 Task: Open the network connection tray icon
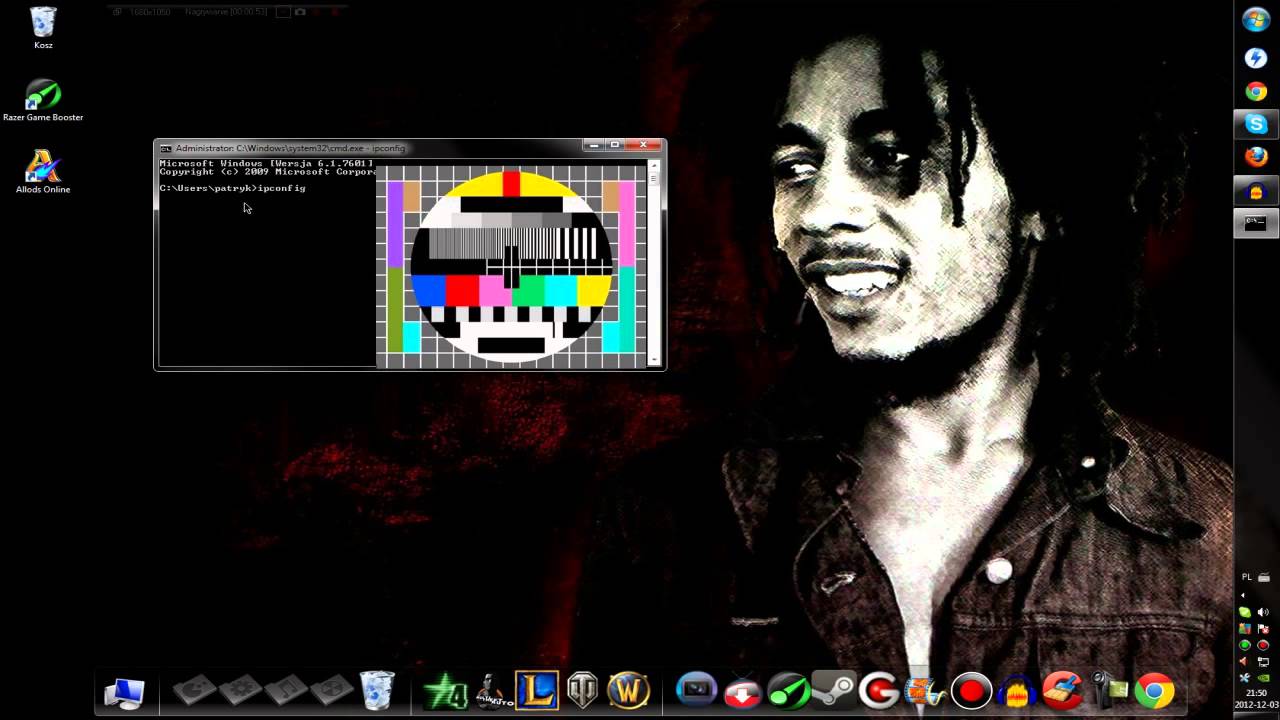pyautogui.click(x=1263, y=661)
